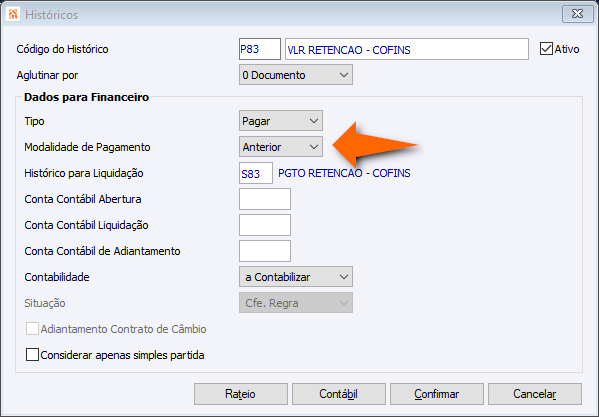Expand Modalidade de Pagamento dropdown
The image size is (599, 417).
(x=281, y=147)
